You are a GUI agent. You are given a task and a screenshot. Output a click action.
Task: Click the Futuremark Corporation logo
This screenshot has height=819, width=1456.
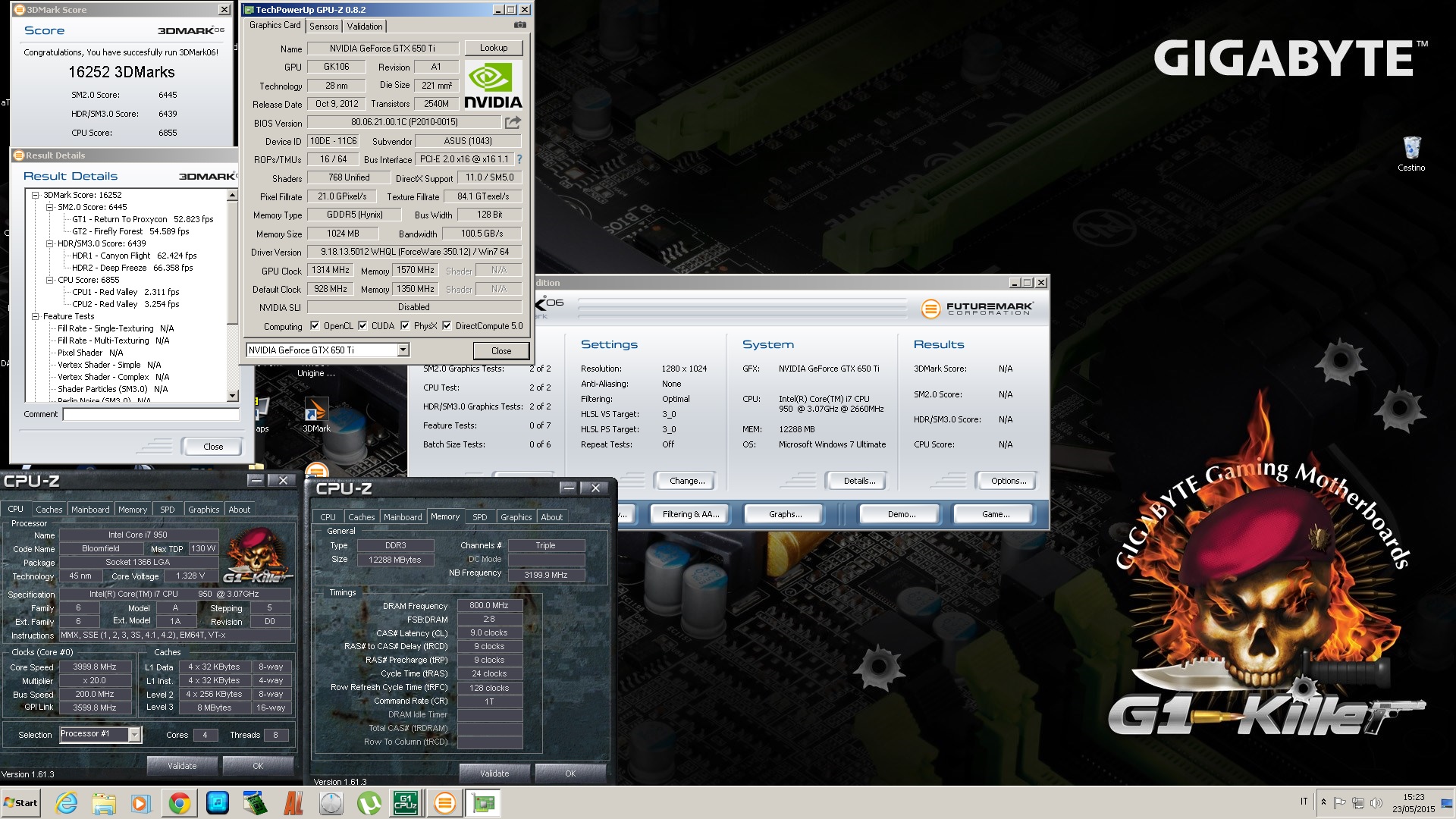tap(977, 308)
